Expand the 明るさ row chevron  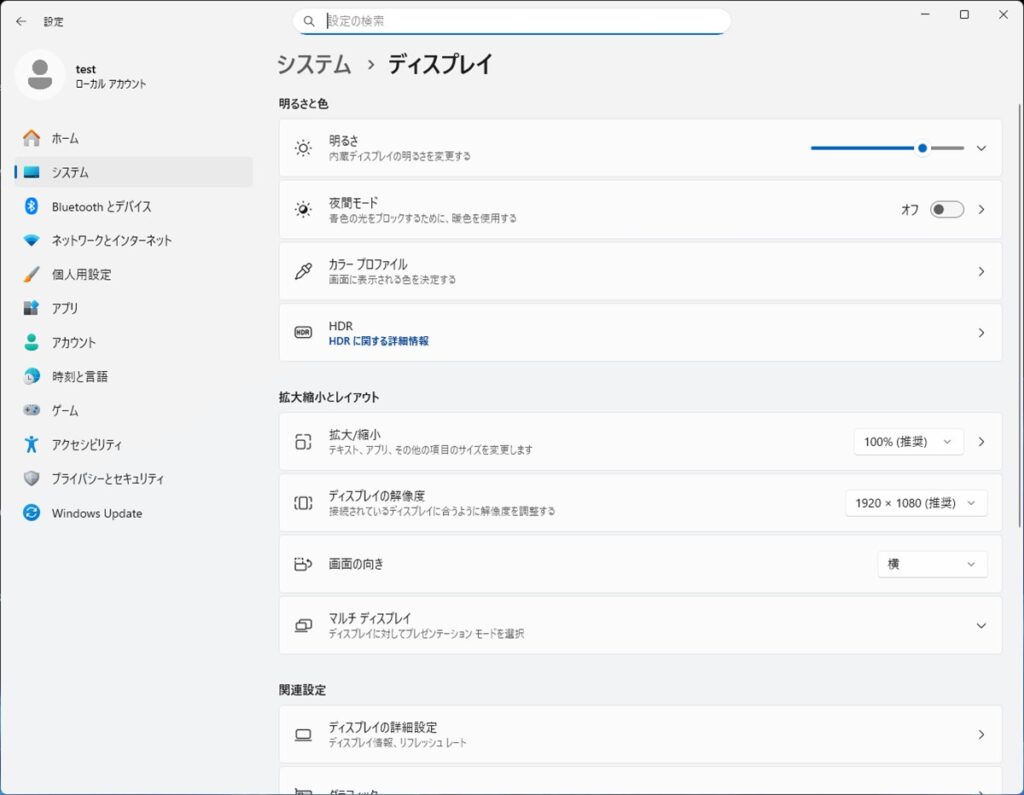coord(980,148)
